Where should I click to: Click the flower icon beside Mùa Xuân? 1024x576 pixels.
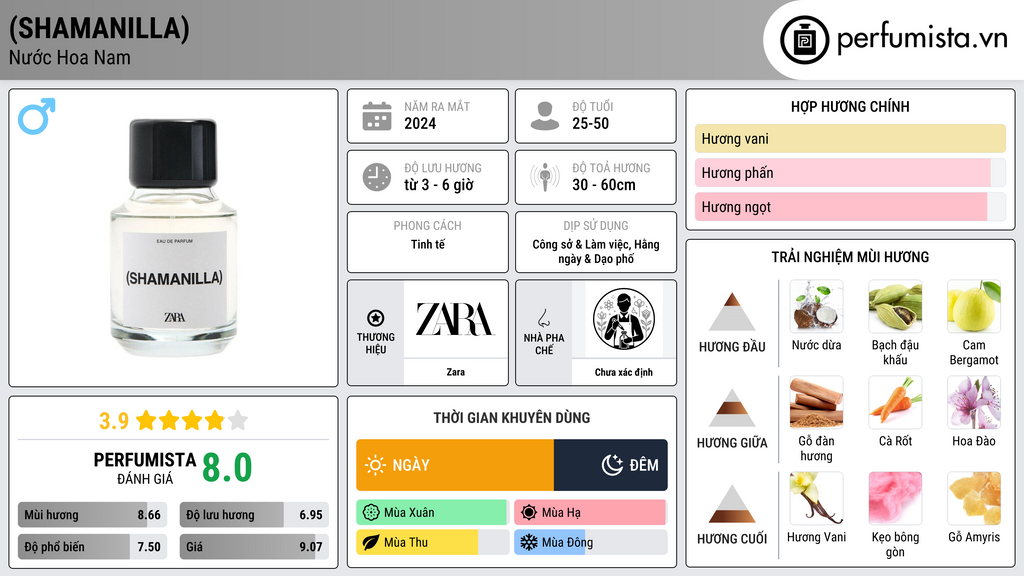[371, 513]
